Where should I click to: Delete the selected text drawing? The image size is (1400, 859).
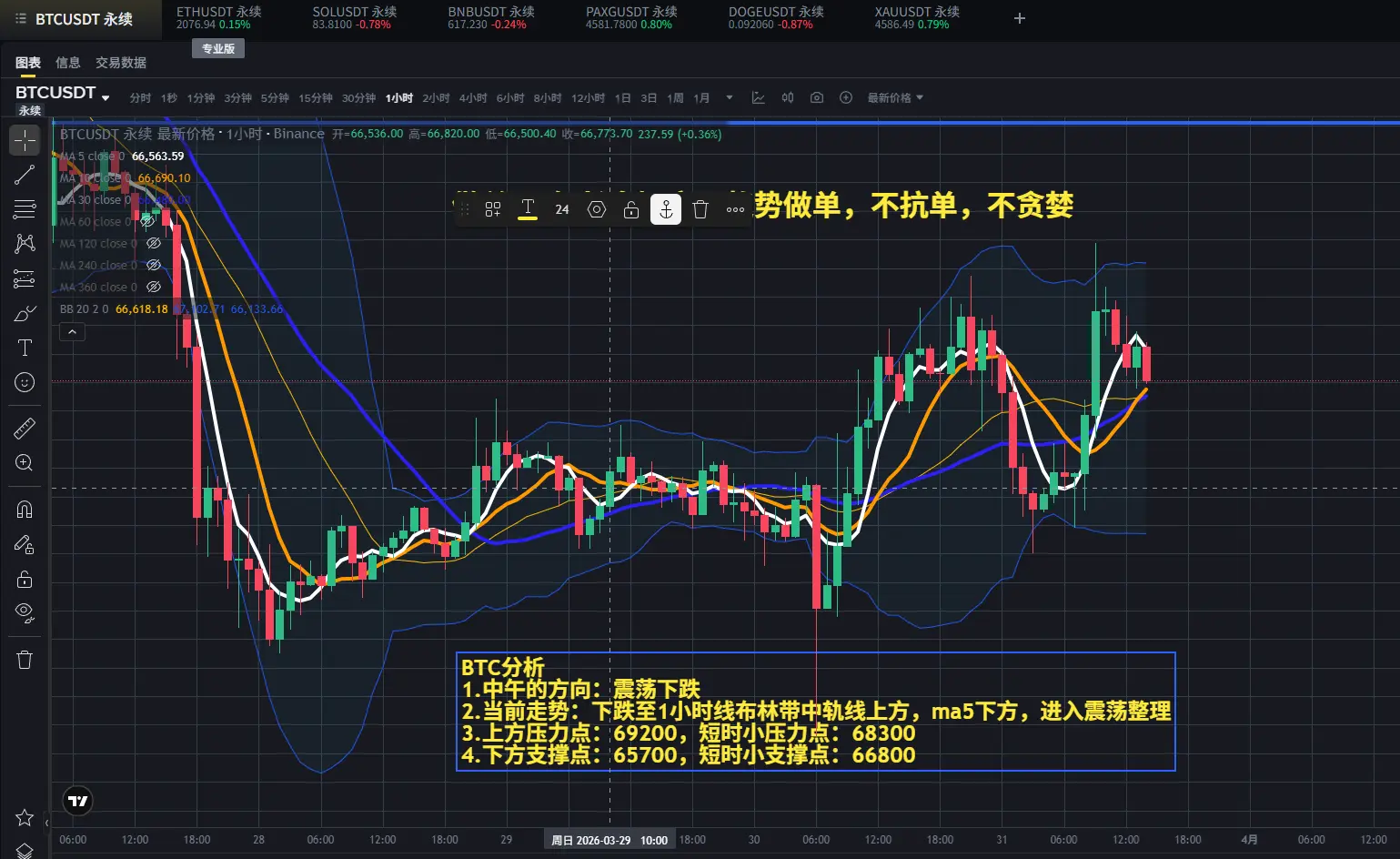tap(700, 209)
